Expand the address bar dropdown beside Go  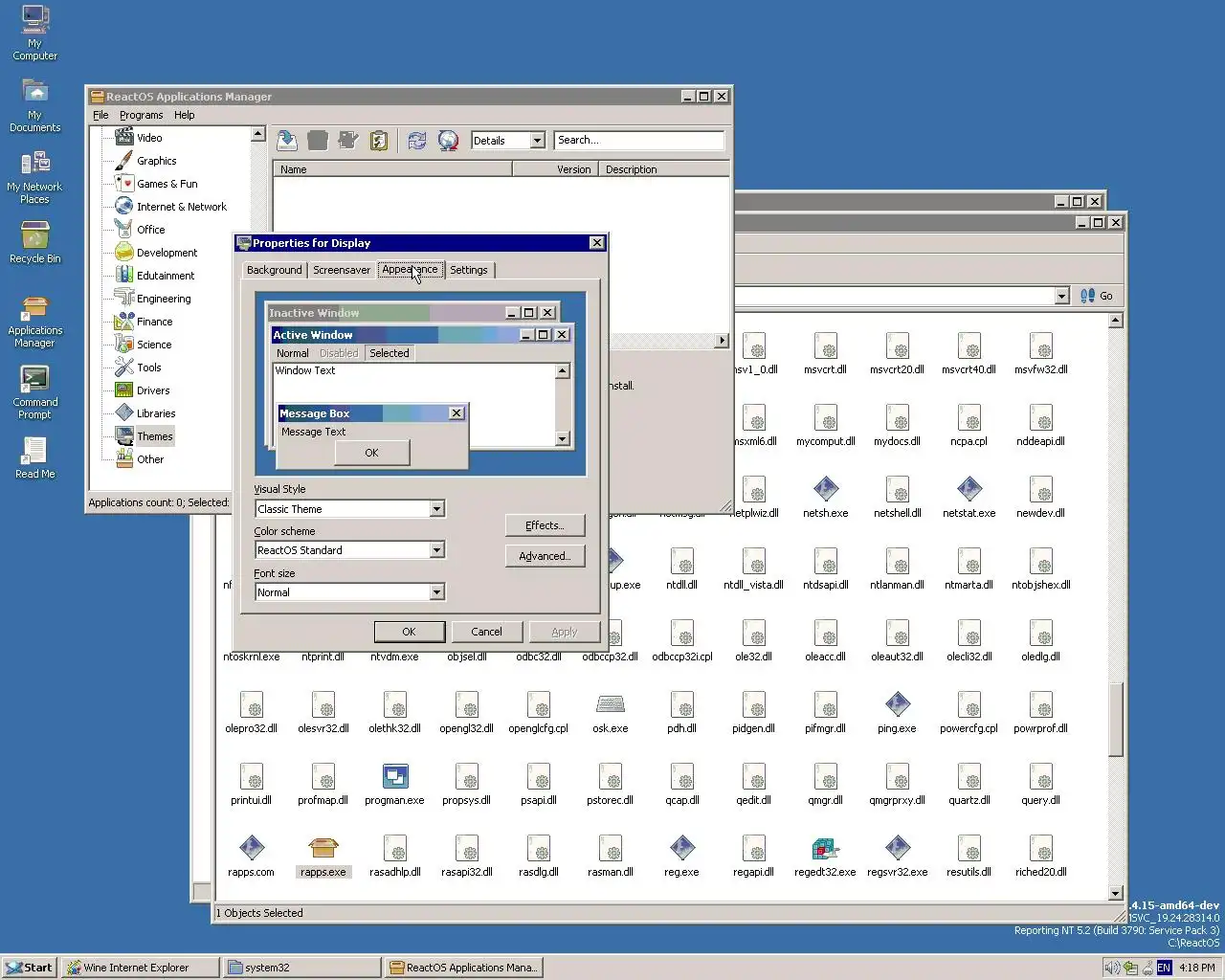pos(1061,296)
